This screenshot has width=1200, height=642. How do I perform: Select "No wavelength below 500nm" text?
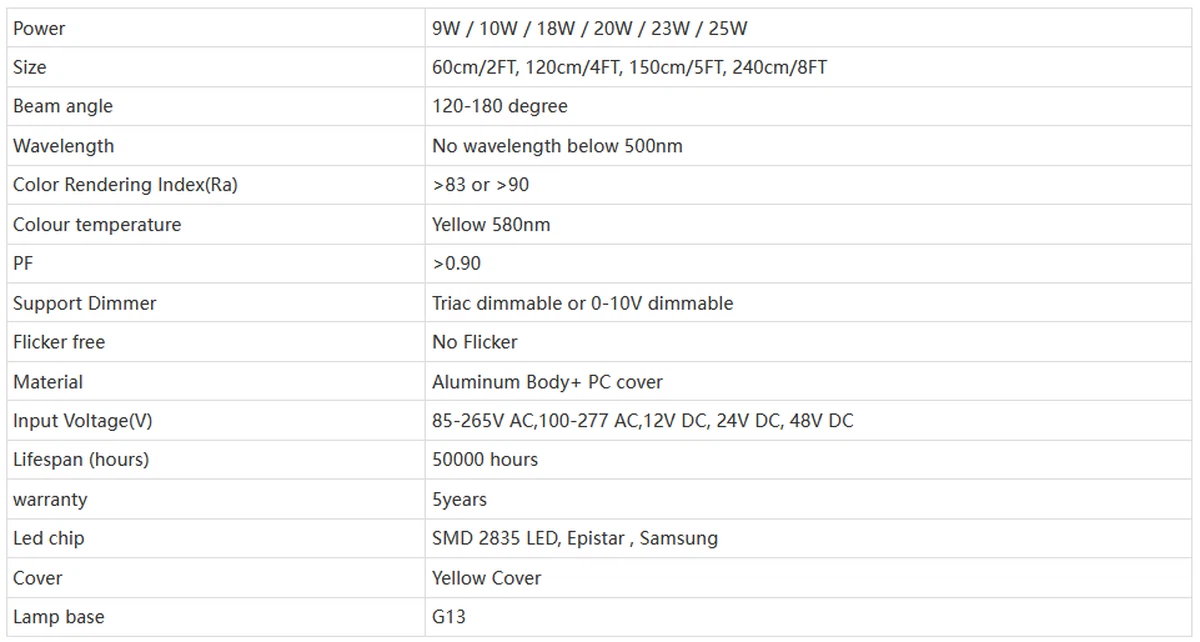point(557,146)
